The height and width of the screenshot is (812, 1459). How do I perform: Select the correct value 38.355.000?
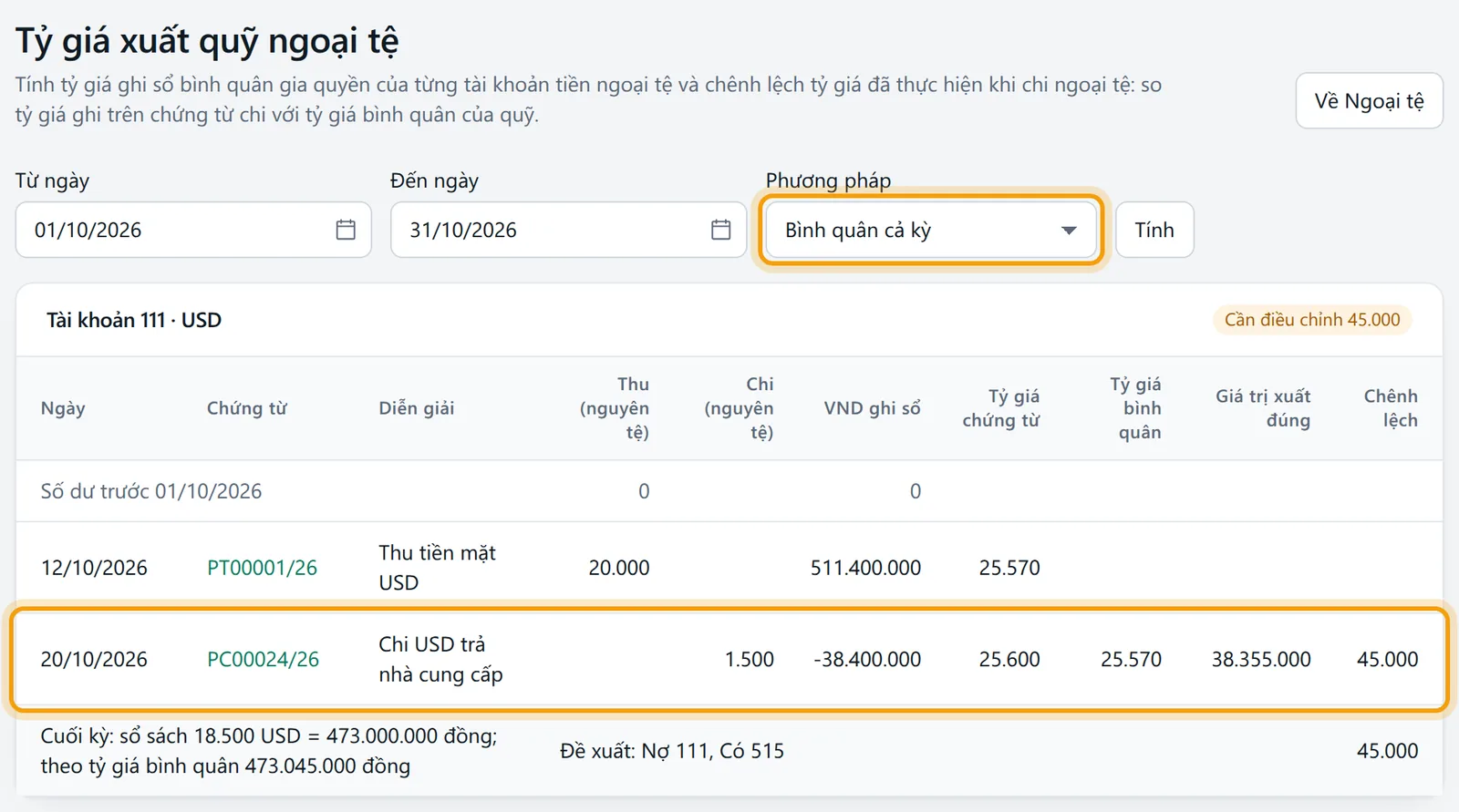click(x=1261, y=659)
